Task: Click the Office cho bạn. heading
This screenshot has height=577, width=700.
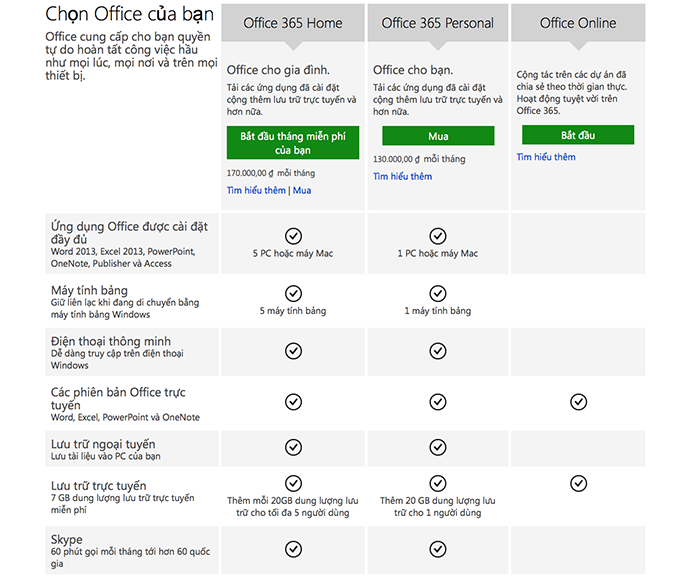Action: point(413,70)
